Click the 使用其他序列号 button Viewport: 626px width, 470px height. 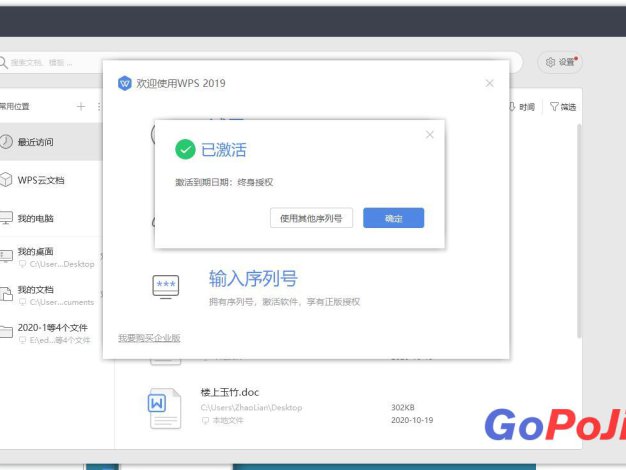[x=311, y=218]
